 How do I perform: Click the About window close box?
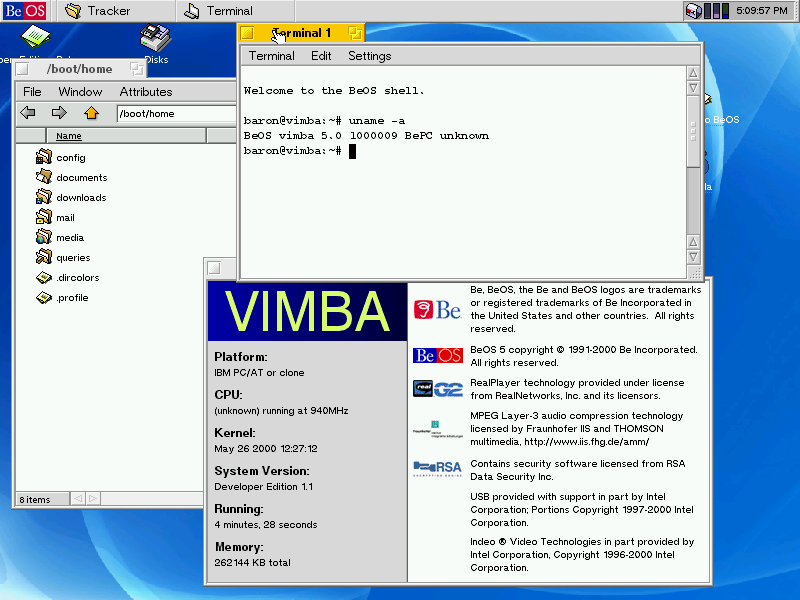(214, 268)
